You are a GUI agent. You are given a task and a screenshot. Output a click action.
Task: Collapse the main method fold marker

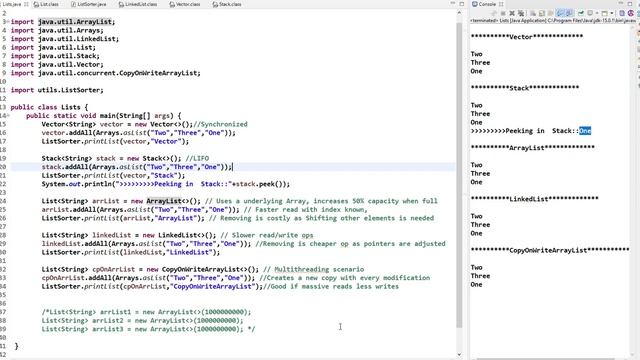(8, 116)
